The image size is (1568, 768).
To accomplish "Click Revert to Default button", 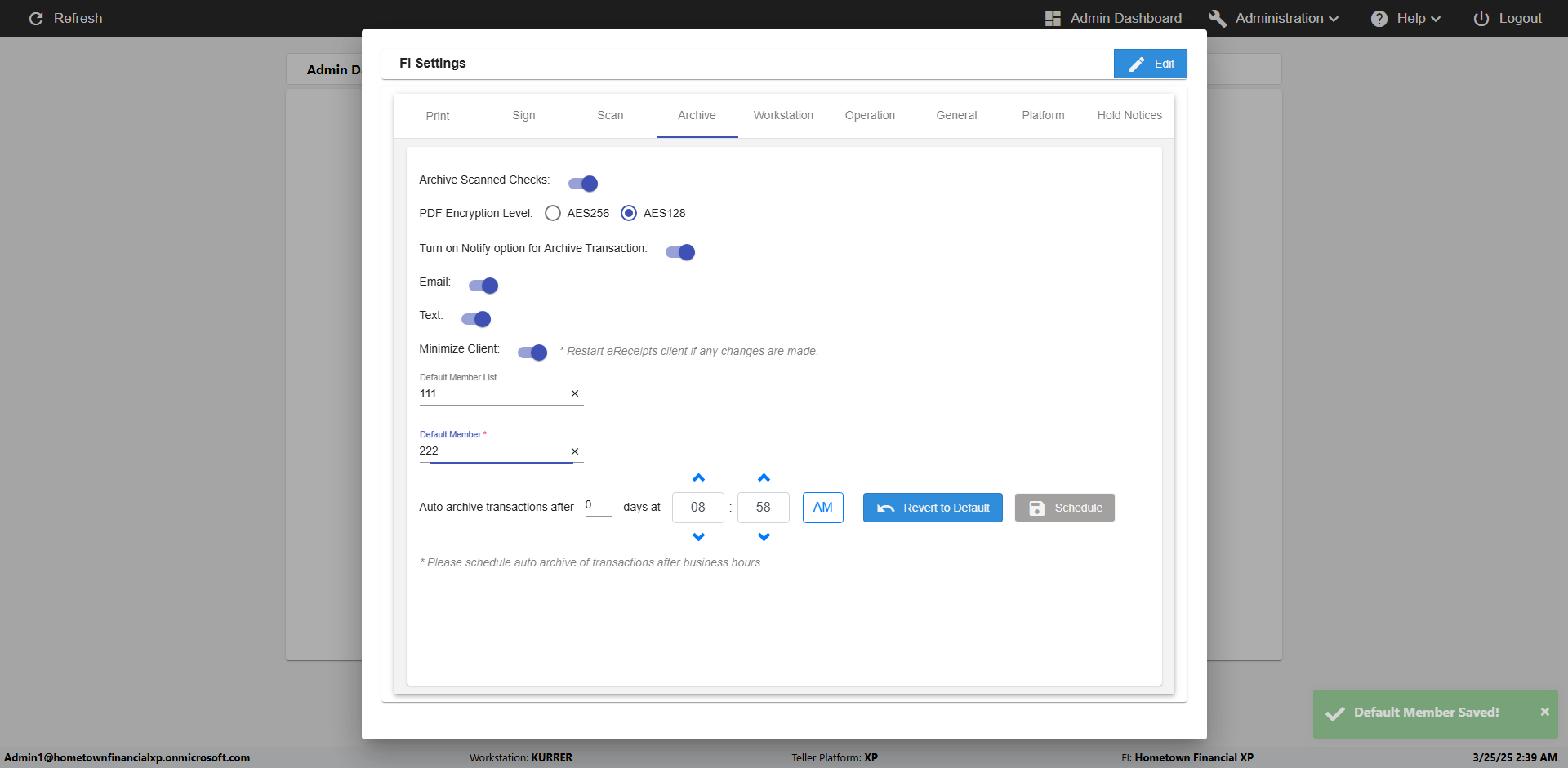I will tap(933, 508).
